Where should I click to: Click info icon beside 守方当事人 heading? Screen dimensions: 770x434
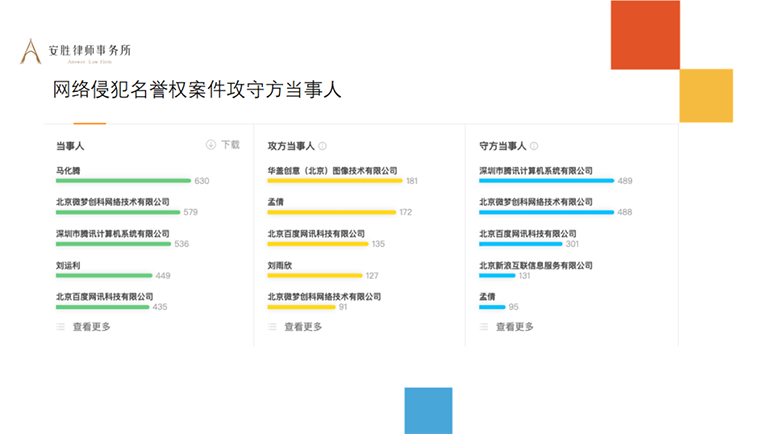pyautogui.click(x=534, y=146)
